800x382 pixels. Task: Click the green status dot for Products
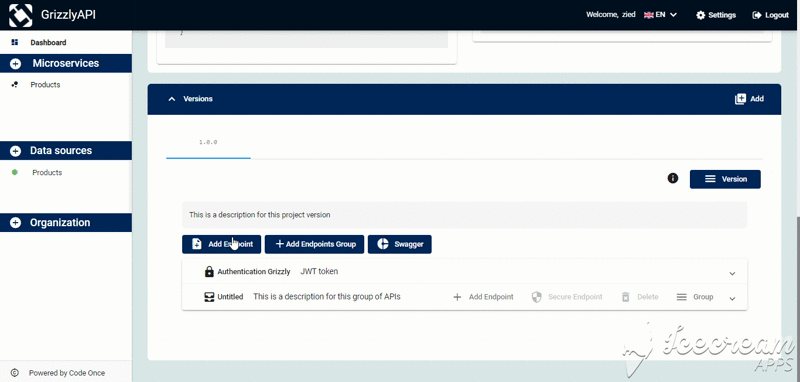pyautogui.click(x=15, y=172)
